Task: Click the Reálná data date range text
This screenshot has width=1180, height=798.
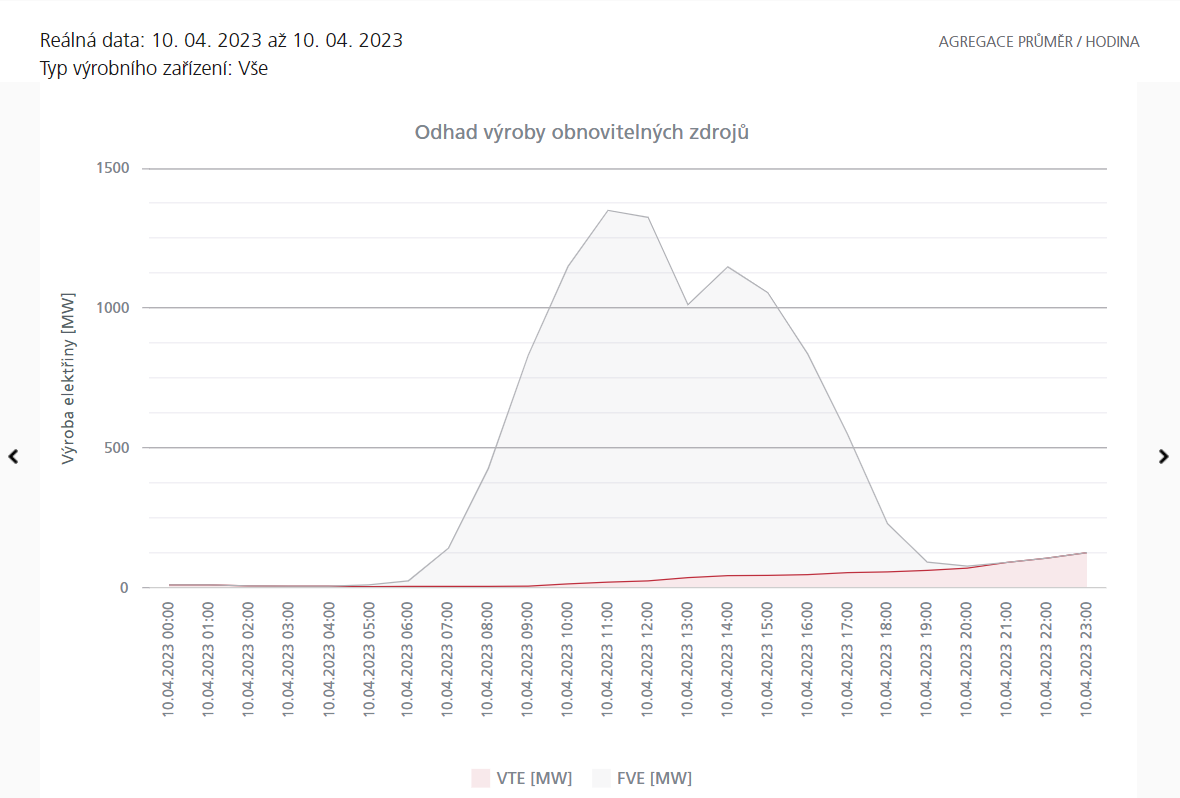Action: coord(221,40)
